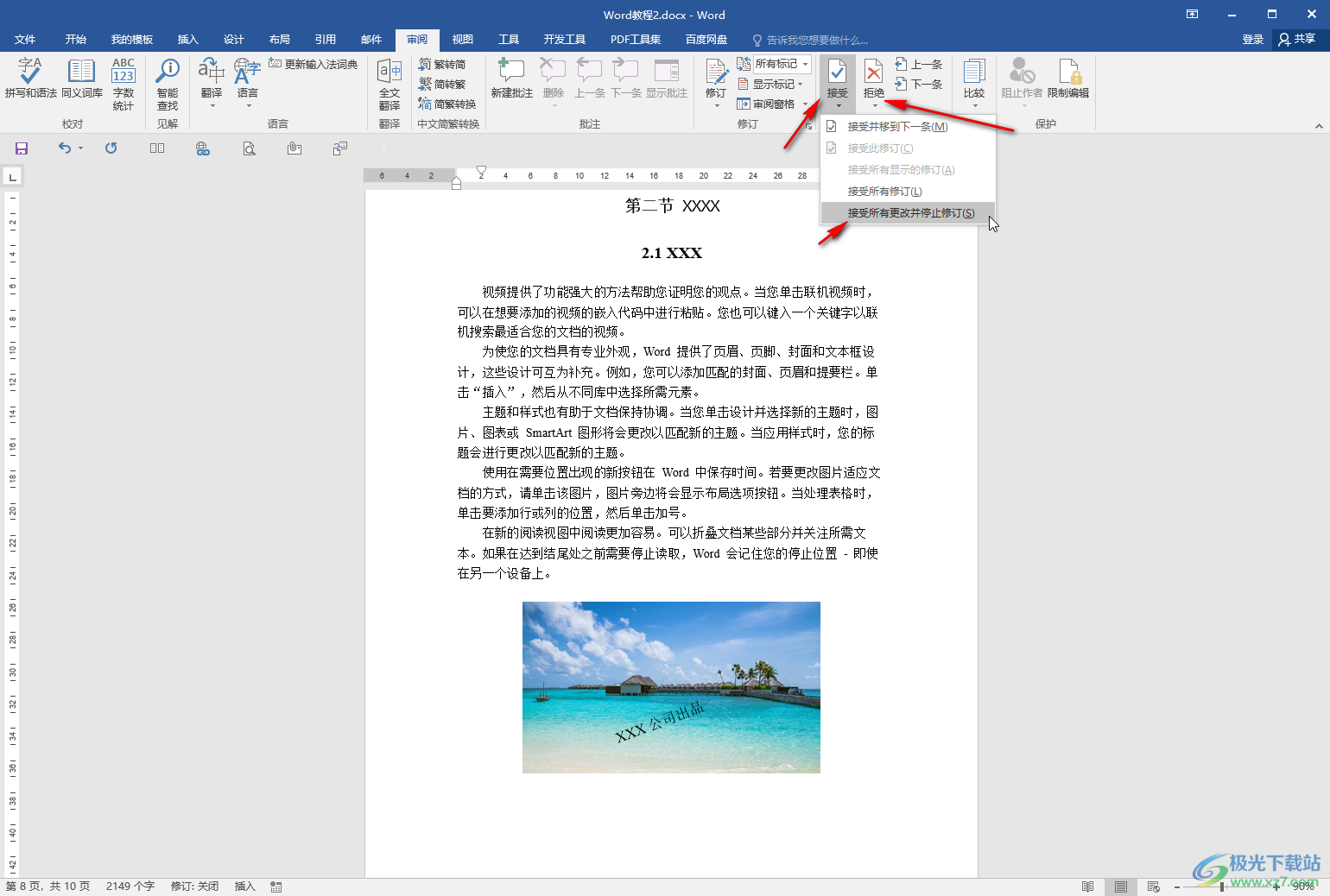Collapse the ribbon with the chevron

(1319, 126)
